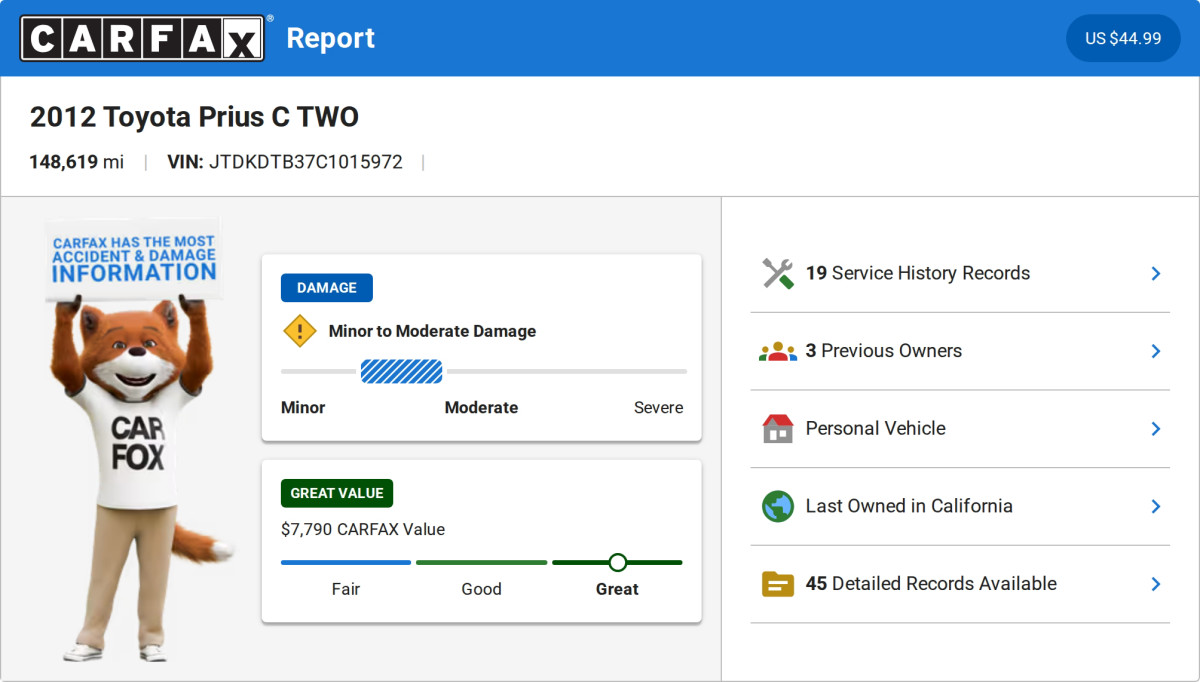Open 19 Service History Records
1200x682 pixels.
click(x=960, y=274)
